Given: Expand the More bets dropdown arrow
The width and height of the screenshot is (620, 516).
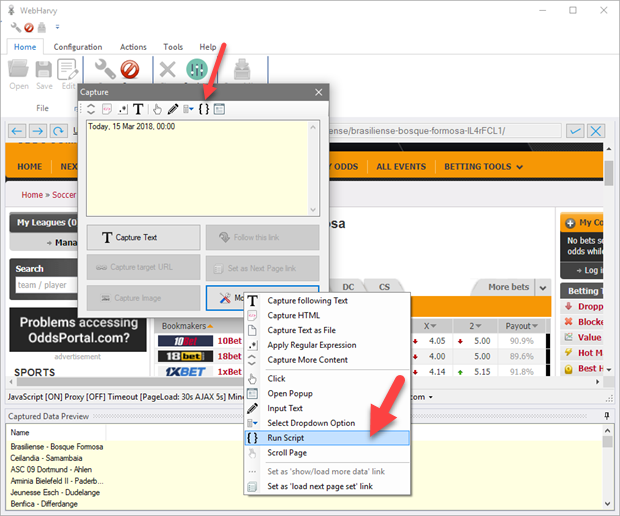Looking at the screenshot, I should (x=543, y=288).
